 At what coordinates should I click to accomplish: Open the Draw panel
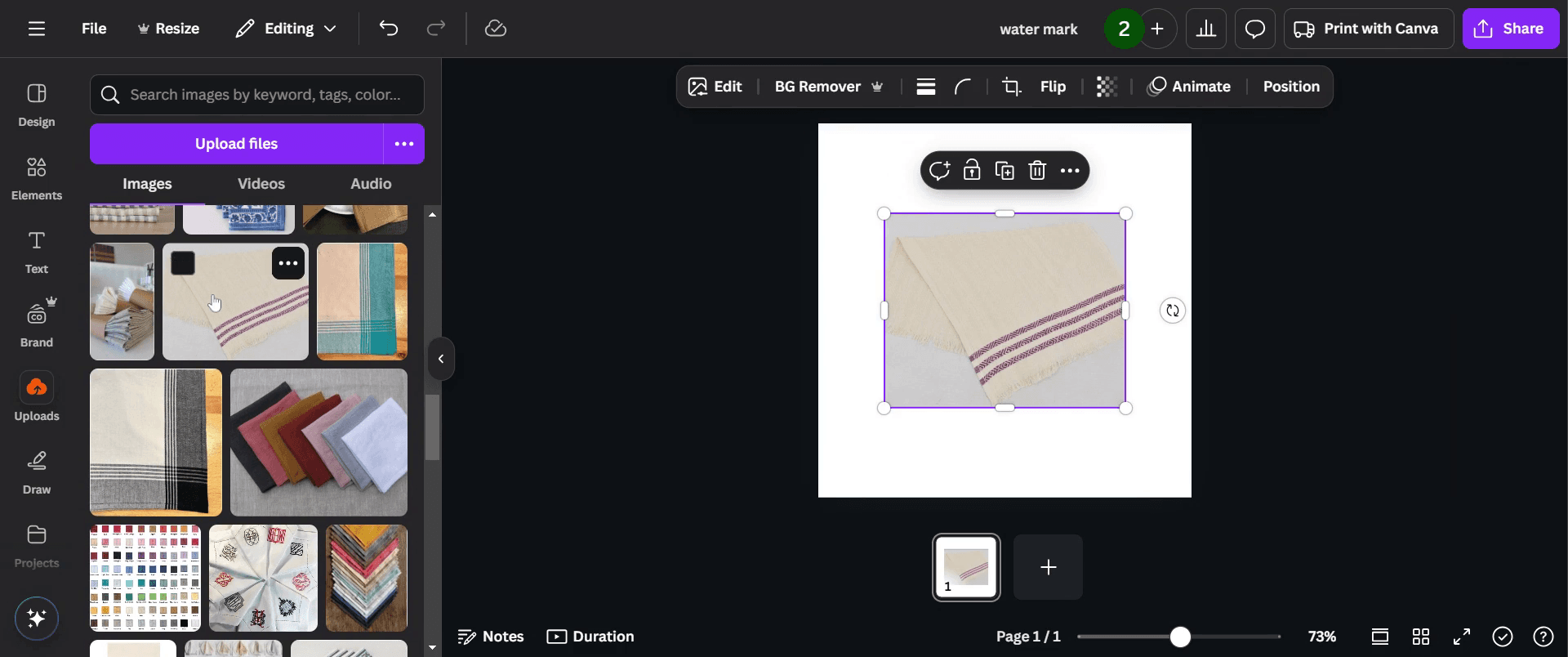click(x=37, y=473)
